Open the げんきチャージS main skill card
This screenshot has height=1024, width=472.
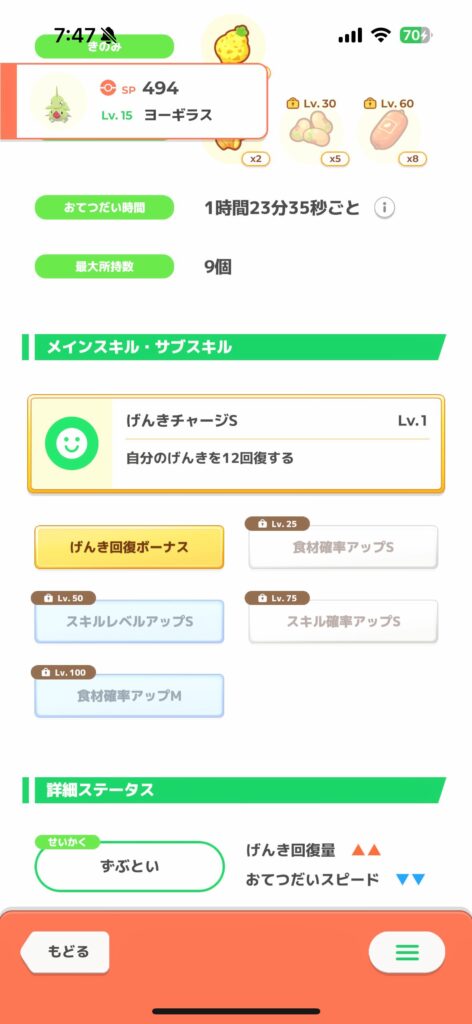pos(236,443)
